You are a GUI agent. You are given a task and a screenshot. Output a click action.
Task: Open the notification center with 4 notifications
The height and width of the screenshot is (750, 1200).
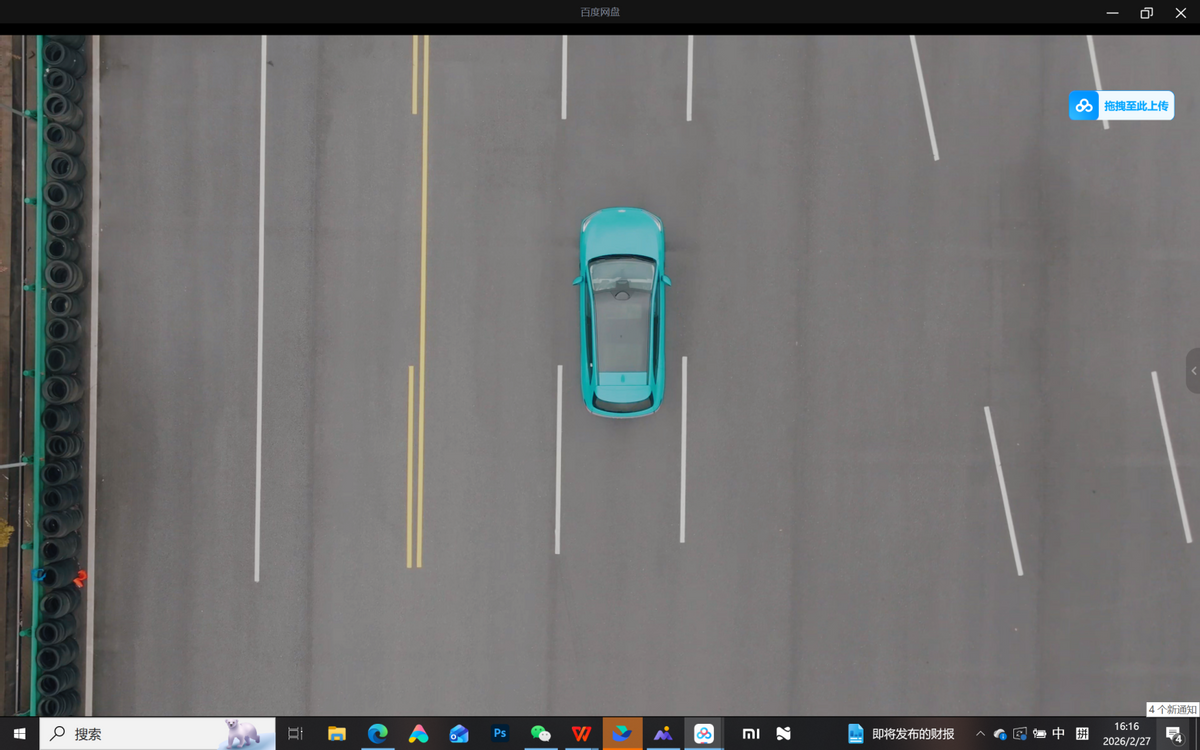pyautogui.click(x=1174, y=734)
